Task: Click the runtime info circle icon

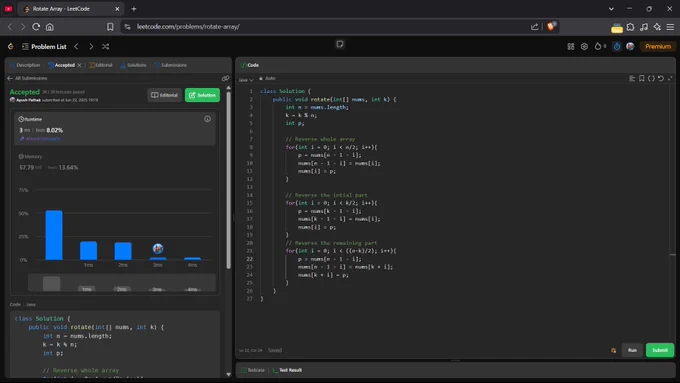Action: pos(207,119)
